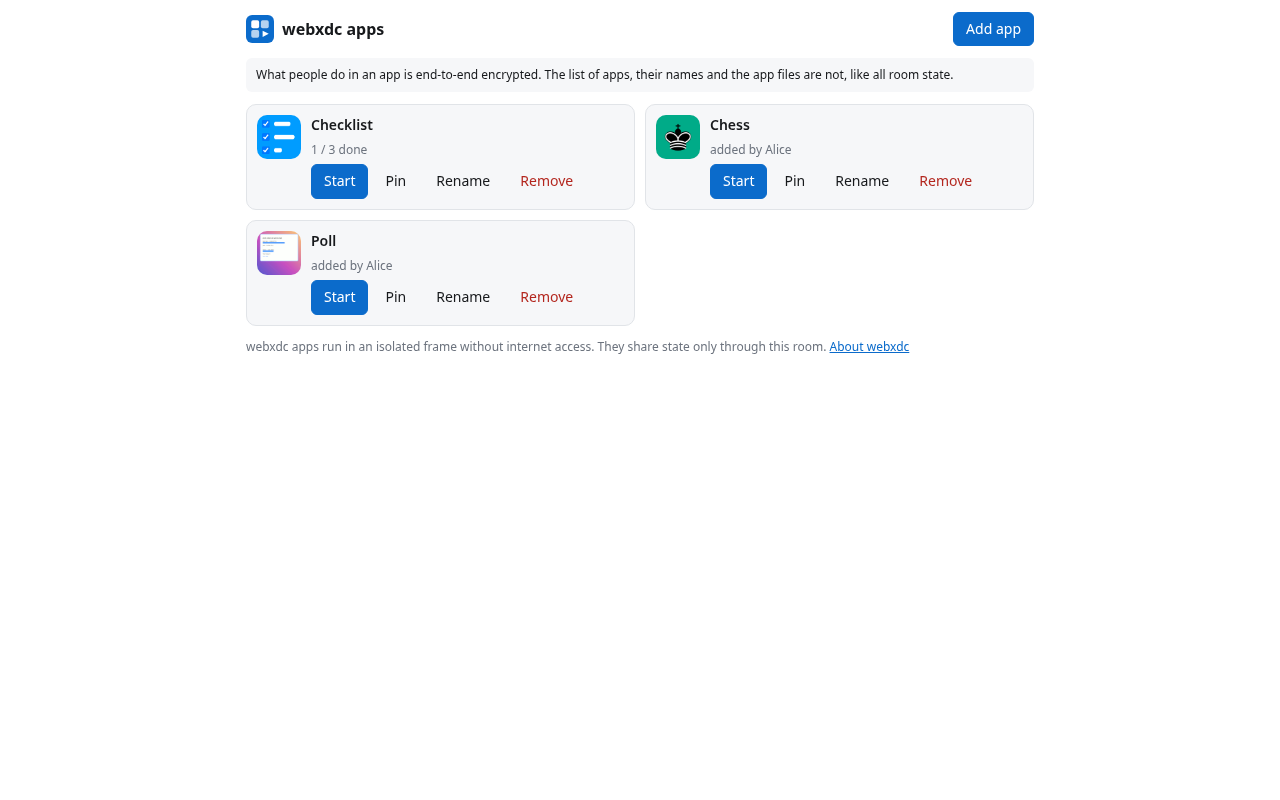Pin the Poll app
This screenshot has height=800, width=1280.
pyautogui.click(x=396, y=297)
